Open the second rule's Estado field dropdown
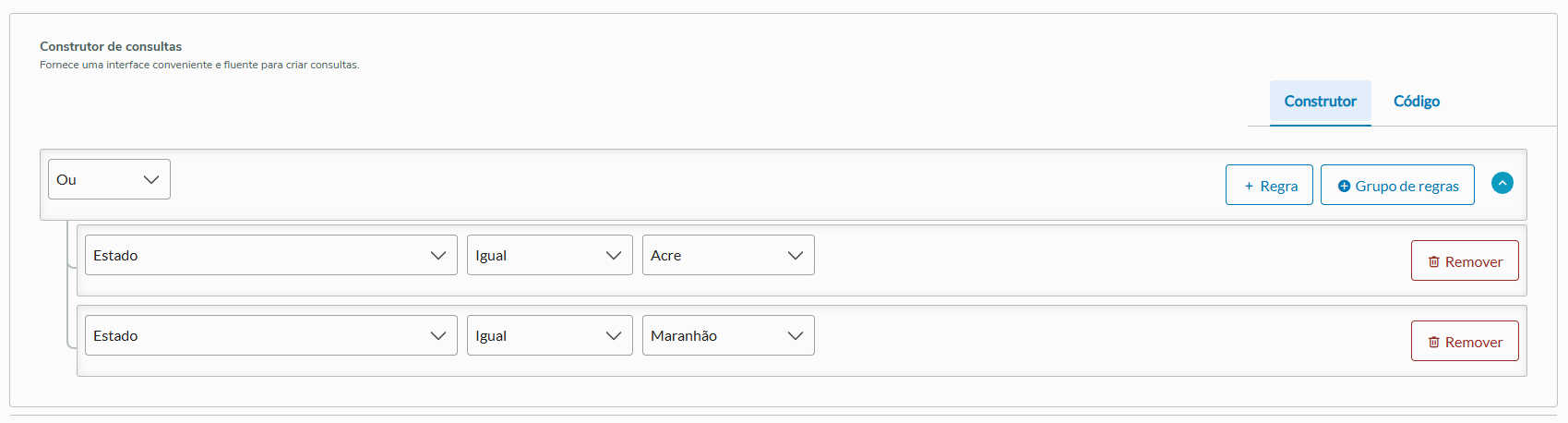The image size is (1568, 423). [x=270, y=336]
